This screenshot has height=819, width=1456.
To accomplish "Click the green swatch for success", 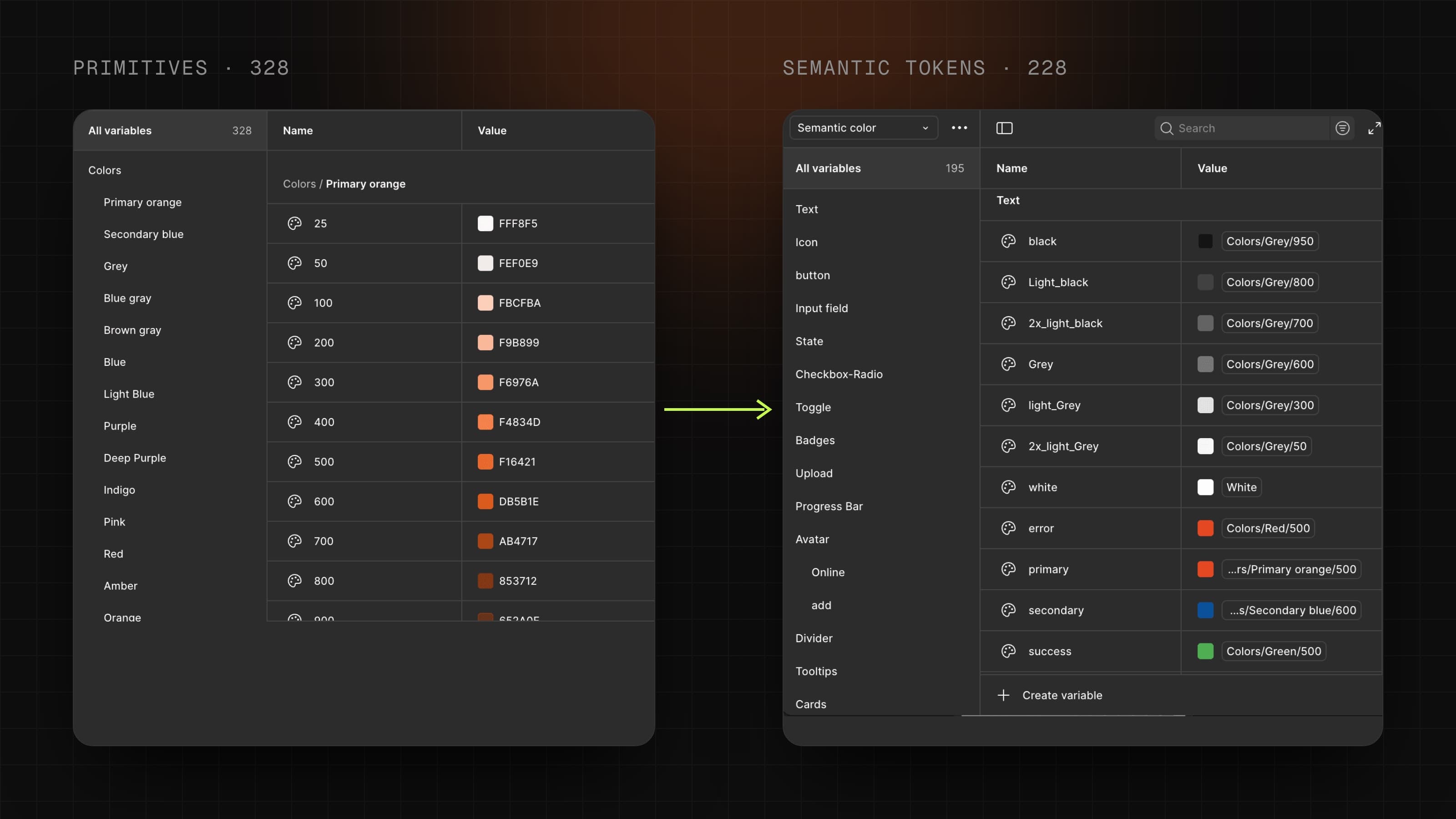I will coord(1205,651).
